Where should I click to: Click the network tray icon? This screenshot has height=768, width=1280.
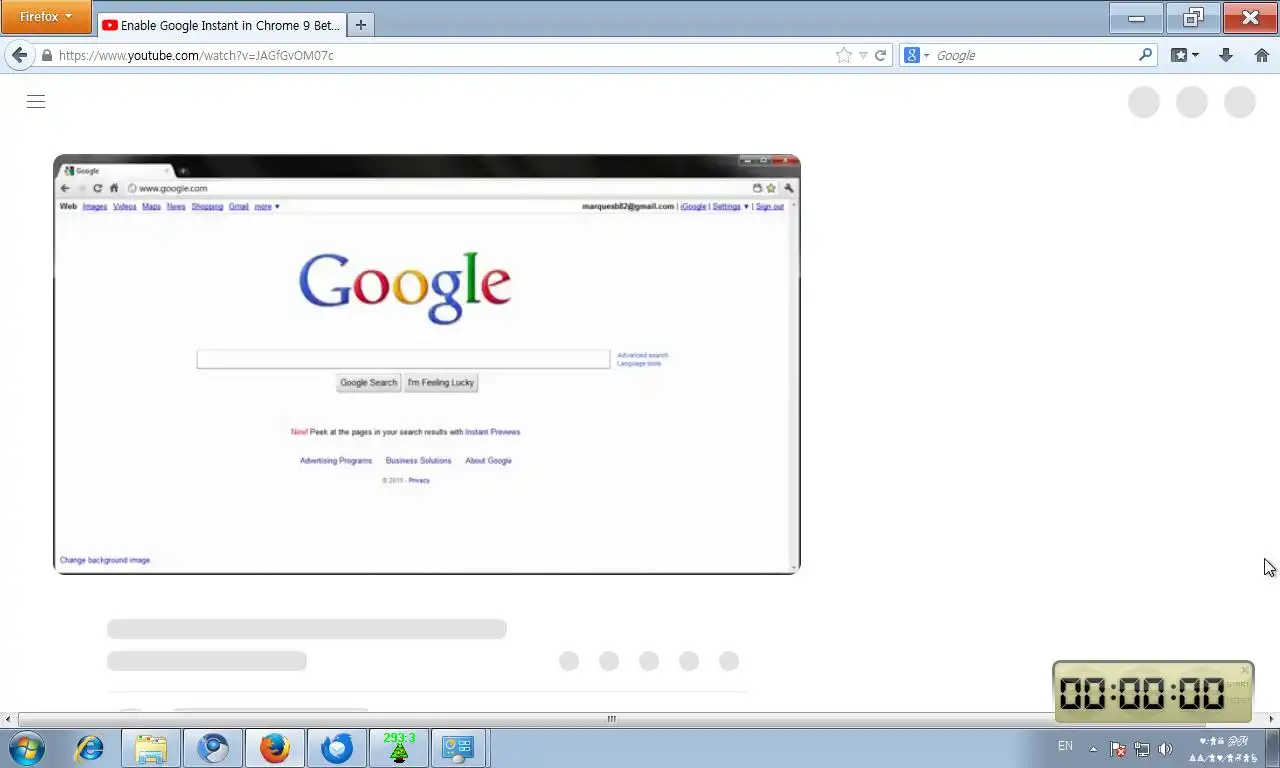1141,749
